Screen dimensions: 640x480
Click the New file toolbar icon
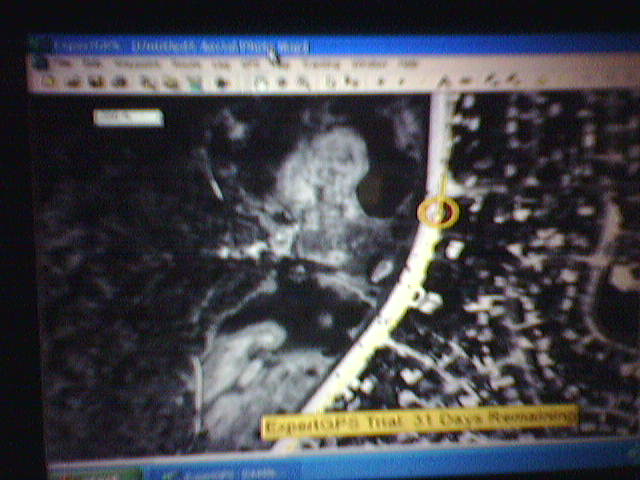tap(46, 82)
